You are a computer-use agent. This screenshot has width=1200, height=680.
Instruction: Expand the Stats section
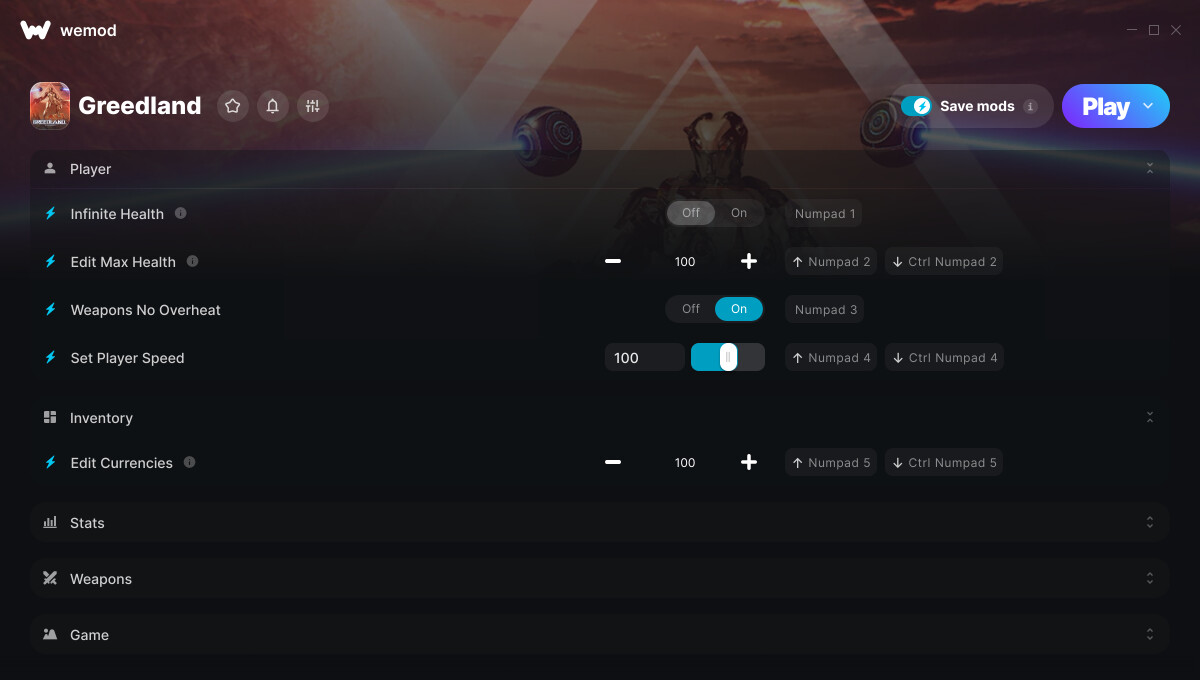point(600,522)
